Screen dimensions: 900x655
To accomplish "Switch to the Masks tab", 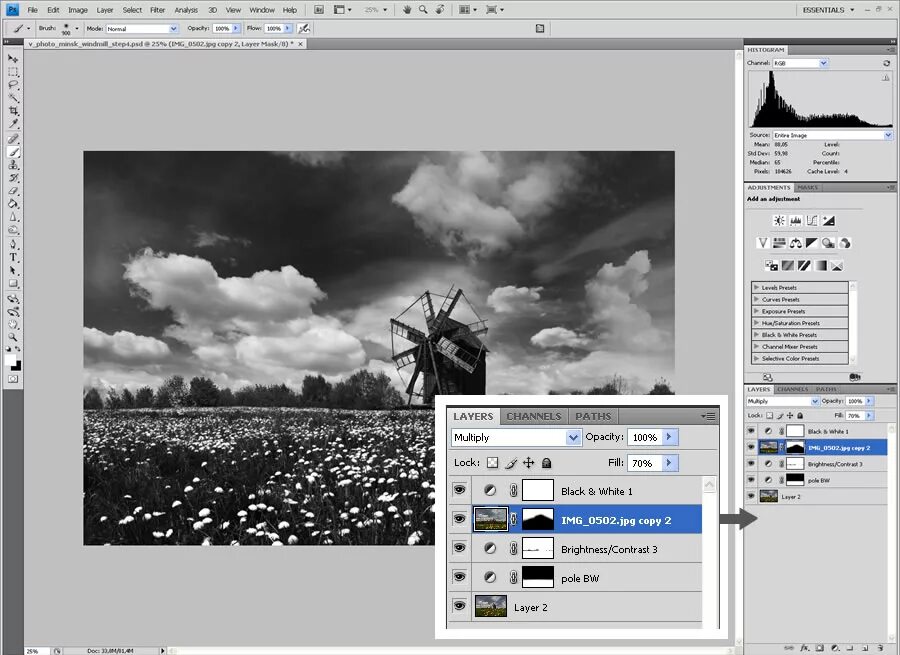I will (x=808, y=187).
